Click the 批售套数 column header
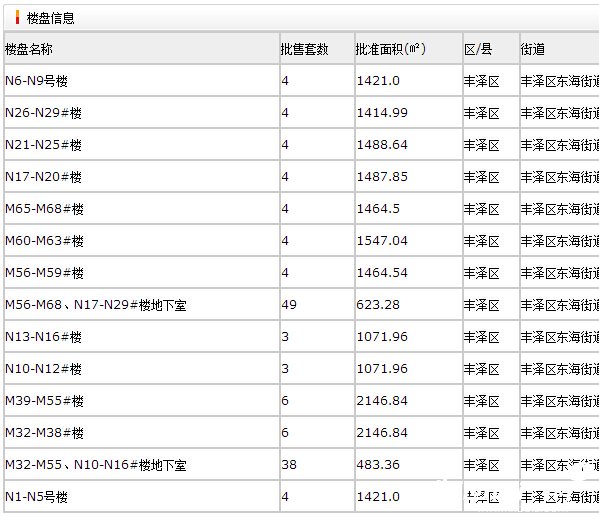 304,49
